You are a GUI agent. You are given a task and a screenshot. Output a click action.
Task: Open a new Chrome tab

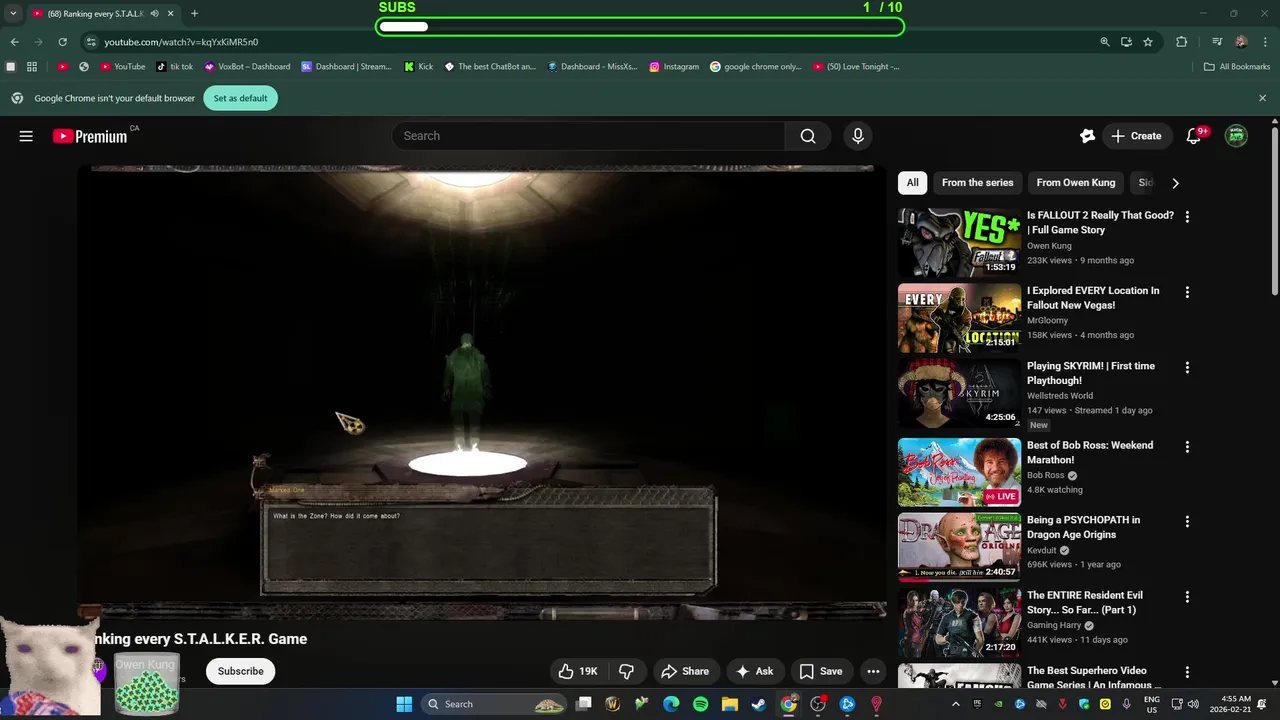coord(194,14)
